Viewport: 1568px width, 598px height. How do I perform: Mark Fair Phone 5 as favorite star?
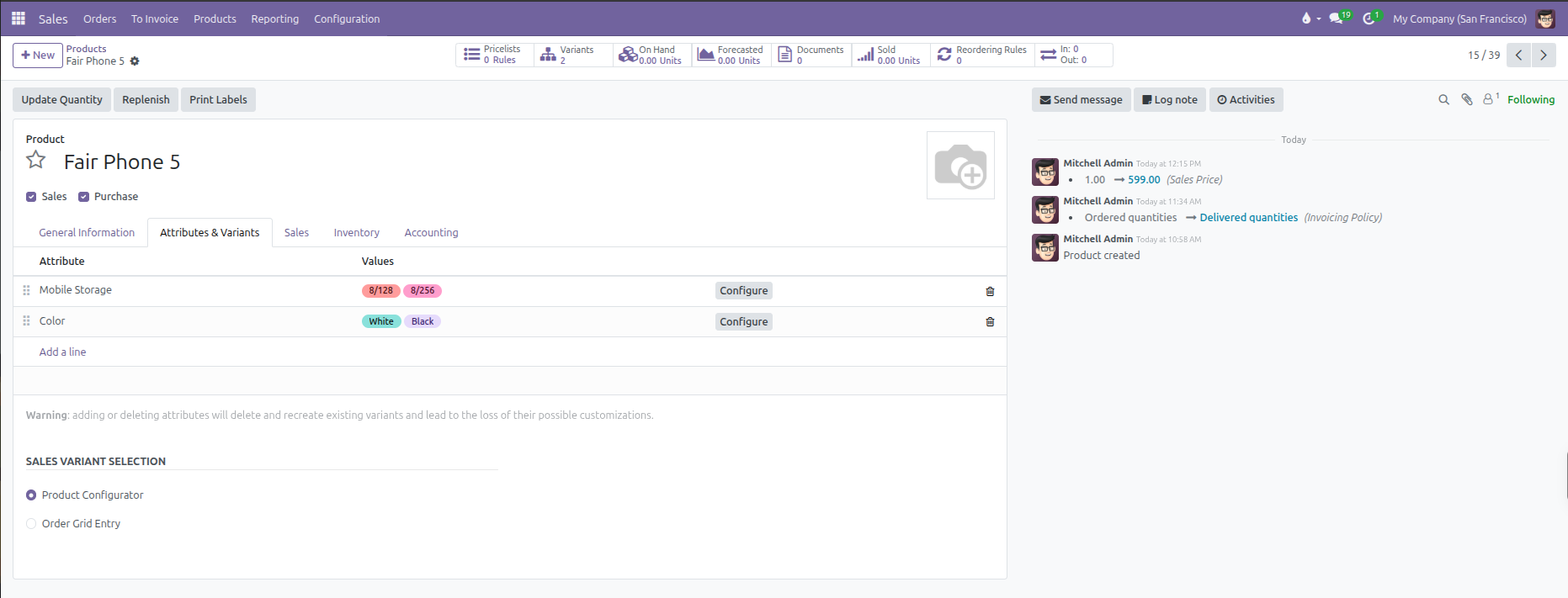36,160
